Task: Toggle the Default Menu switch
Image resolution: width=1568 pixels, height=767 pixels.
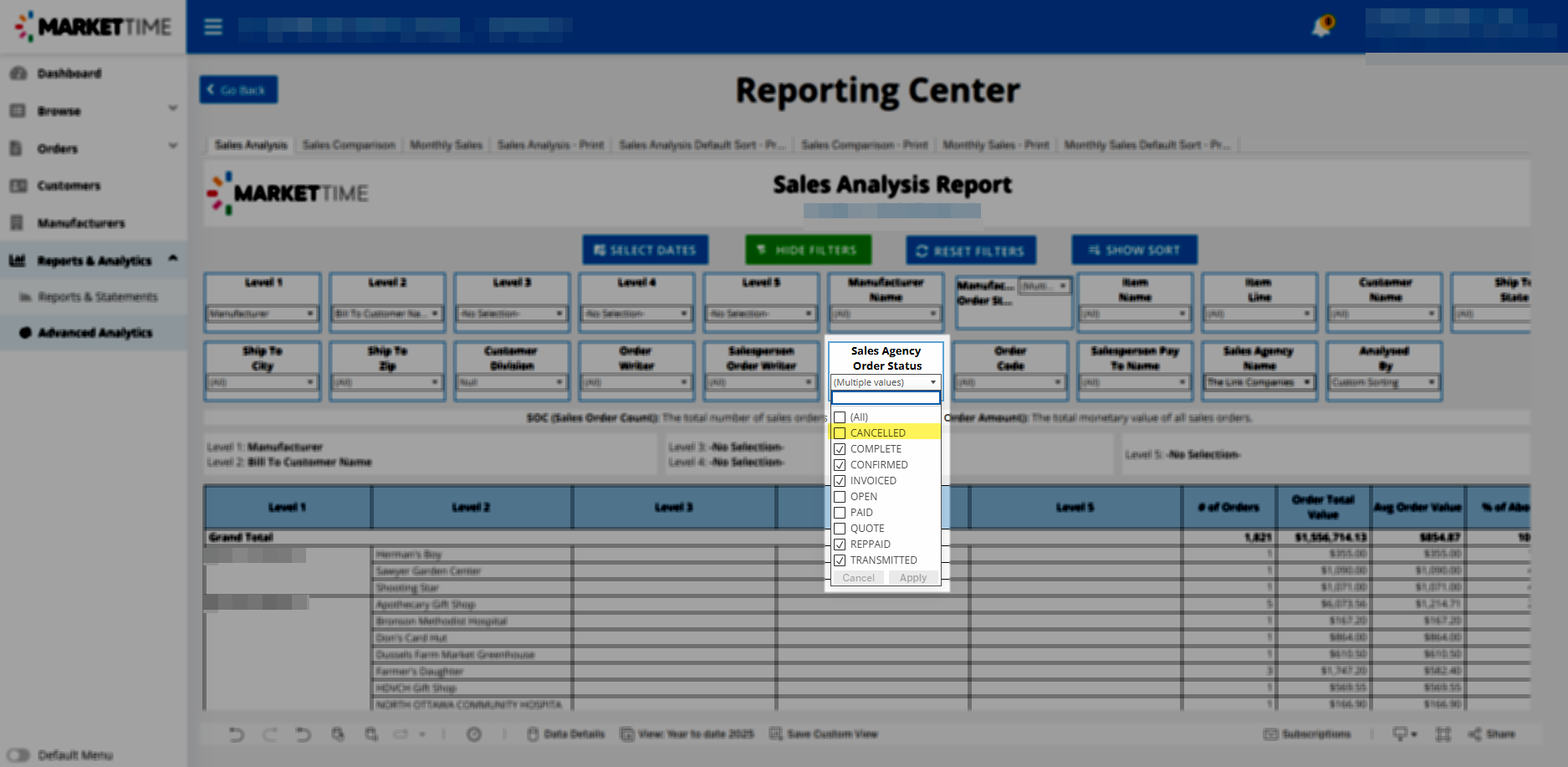Action: [x=18, y=755]
